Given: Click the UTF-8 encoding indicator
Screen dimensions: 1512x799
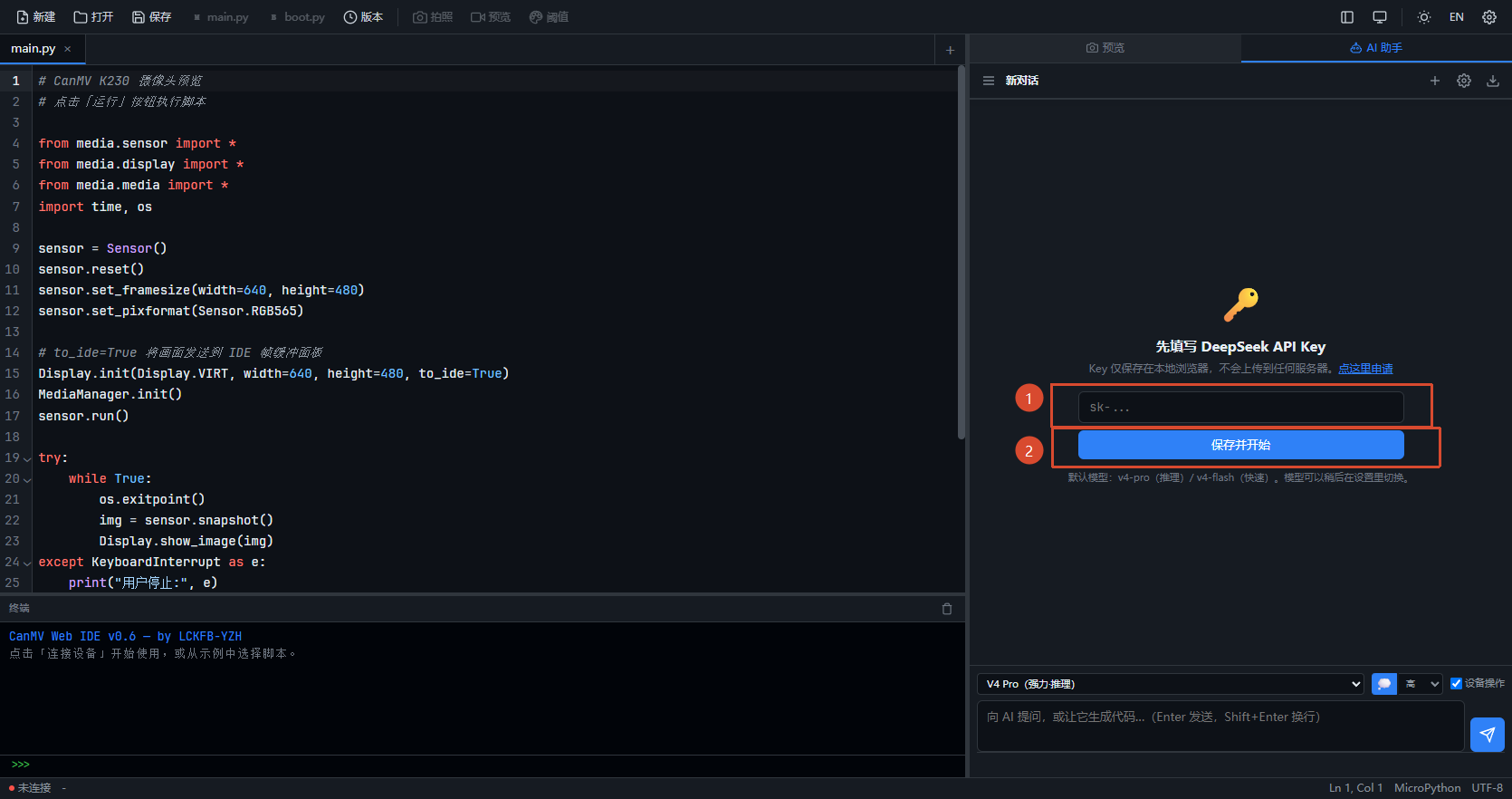Looking at the screenshot, I should pos(1487,788).
